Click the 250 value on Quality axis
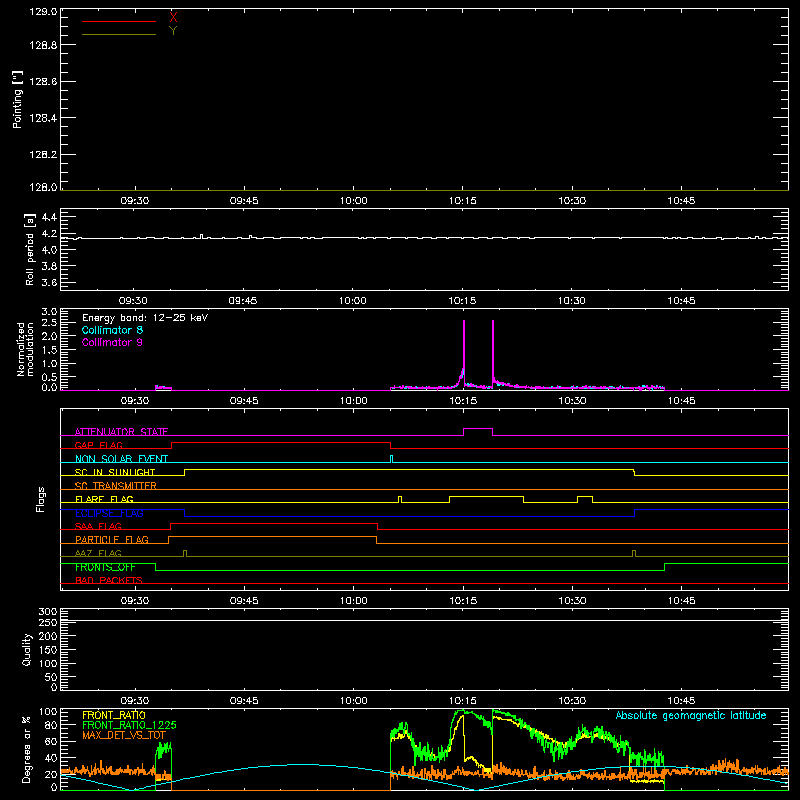Image resolution: width=800 pixels, height=800 pixels. pyautogui.click(x=48, y=622)
